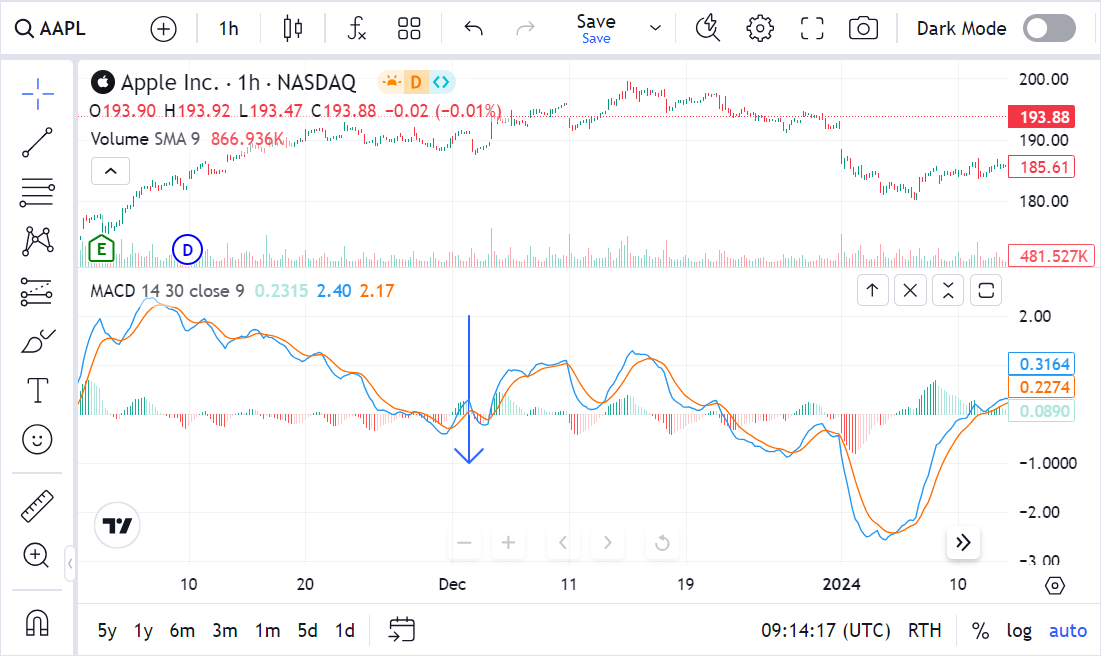The image size is (1101, 656).
Task: Toggle auto scale for chart
Action: [1067, 630]
